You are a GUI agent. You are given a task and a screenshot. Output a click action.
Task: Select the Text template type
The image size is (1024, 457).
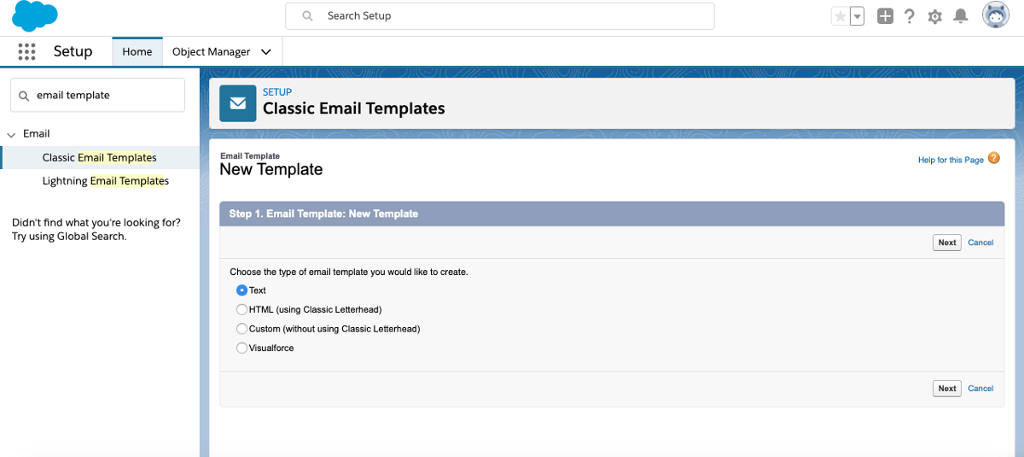[242, 291]
